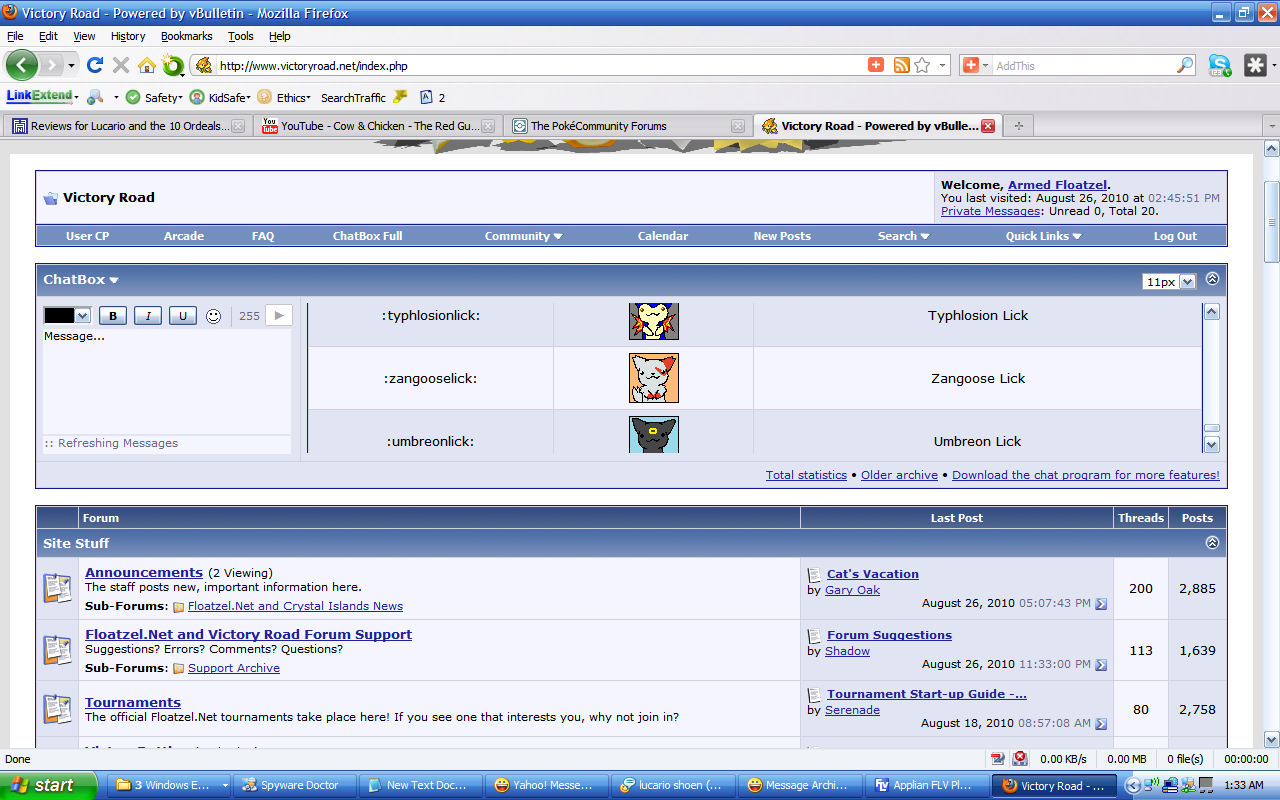Bookmark page with the star icon
Image resolution: width=1280 pixels, height=800 pixels.
click(922, 65)
